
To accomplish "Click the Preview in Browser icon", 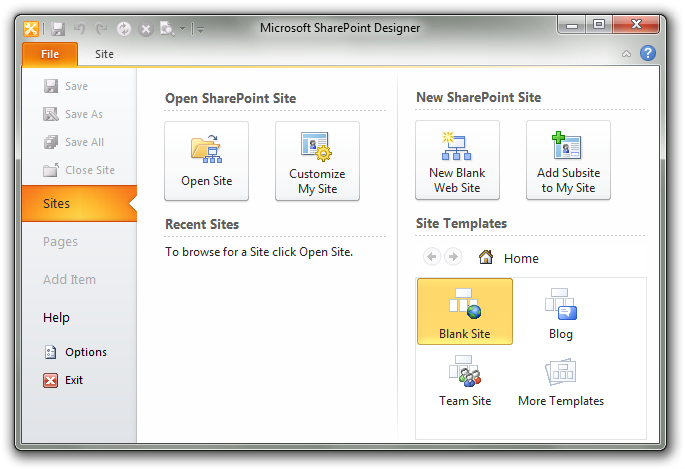I will tap(167, 29).
